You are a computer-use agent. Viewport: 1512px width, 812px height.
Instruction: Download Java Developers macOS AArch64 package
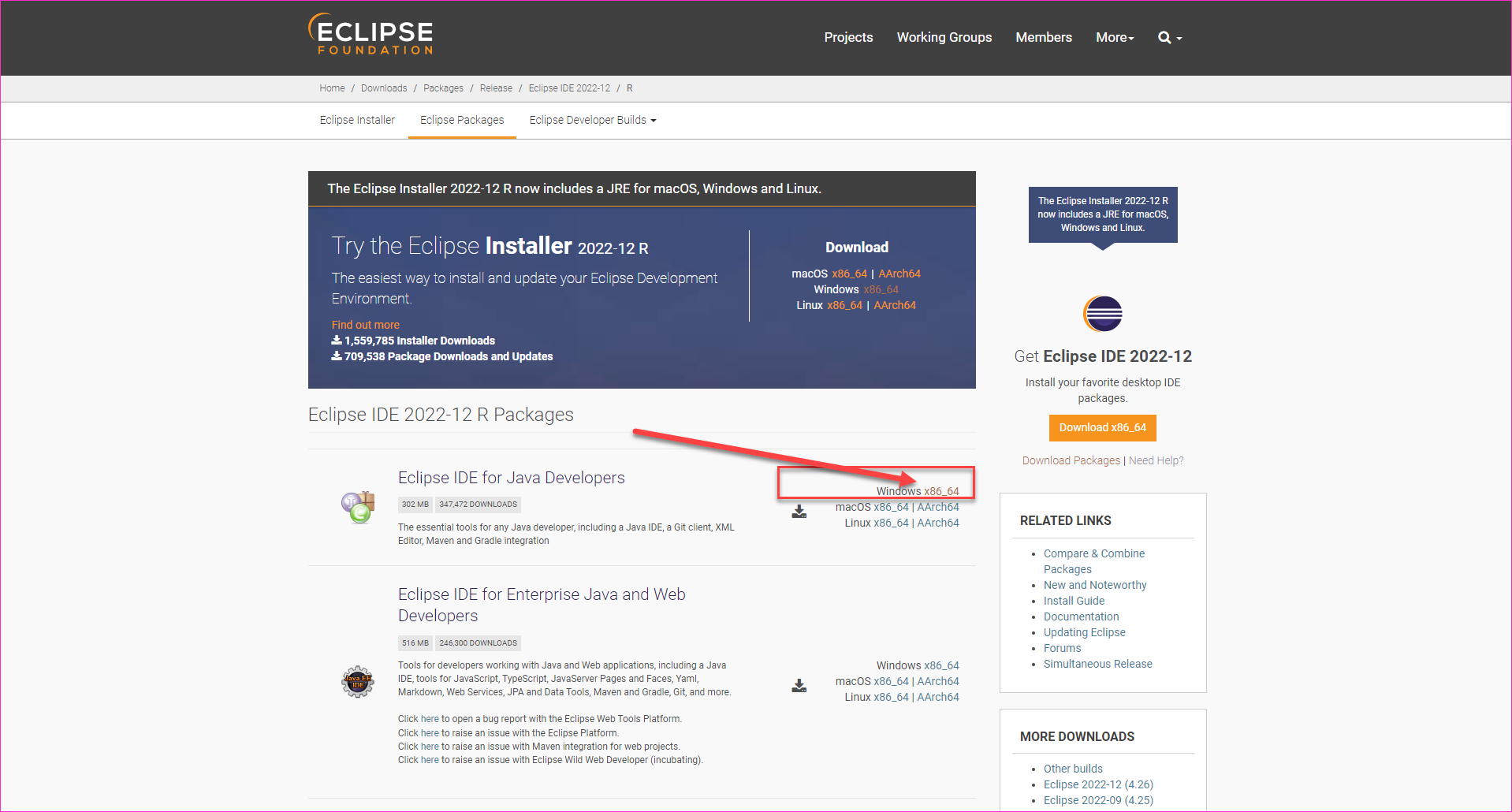[x=938, y=507]
